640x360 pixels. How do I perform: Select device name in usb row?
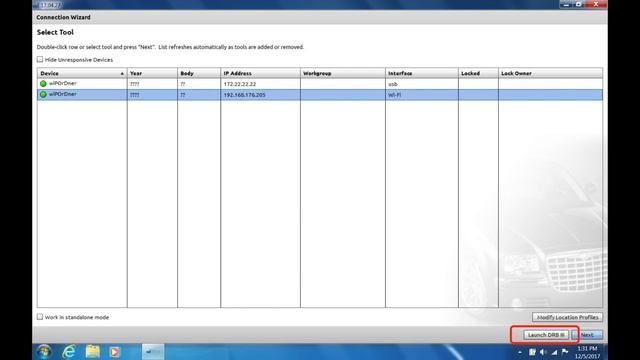click(x=62, y=83)
